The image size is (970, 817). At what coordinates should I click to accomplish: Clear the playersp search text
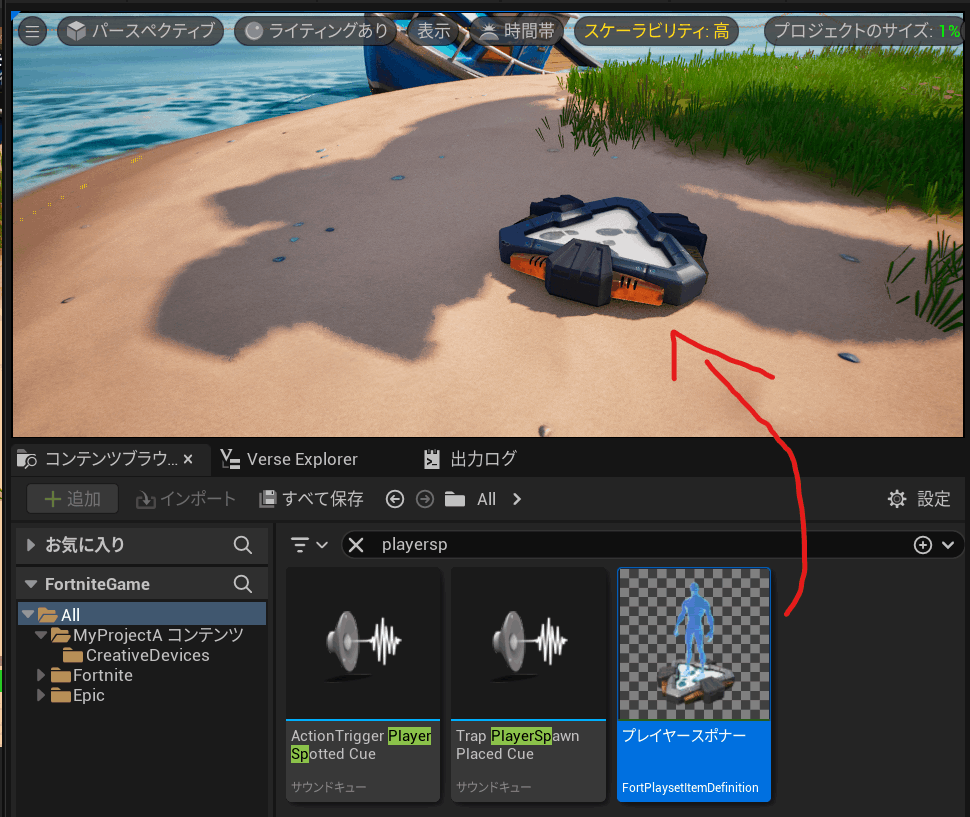(x=356, y=545)
